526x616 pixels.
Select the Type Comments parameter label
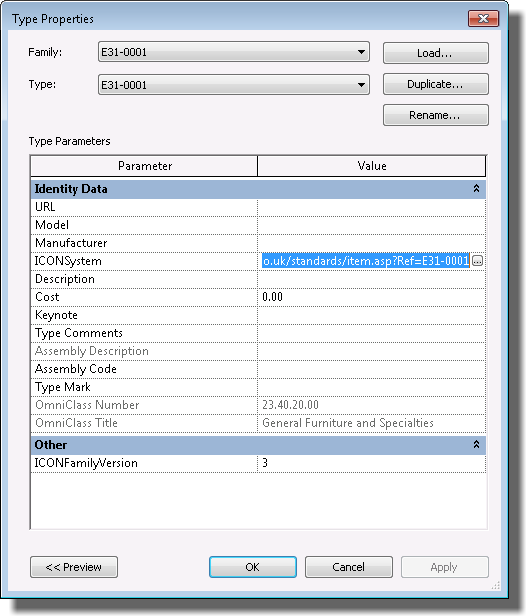coord(79,333)
